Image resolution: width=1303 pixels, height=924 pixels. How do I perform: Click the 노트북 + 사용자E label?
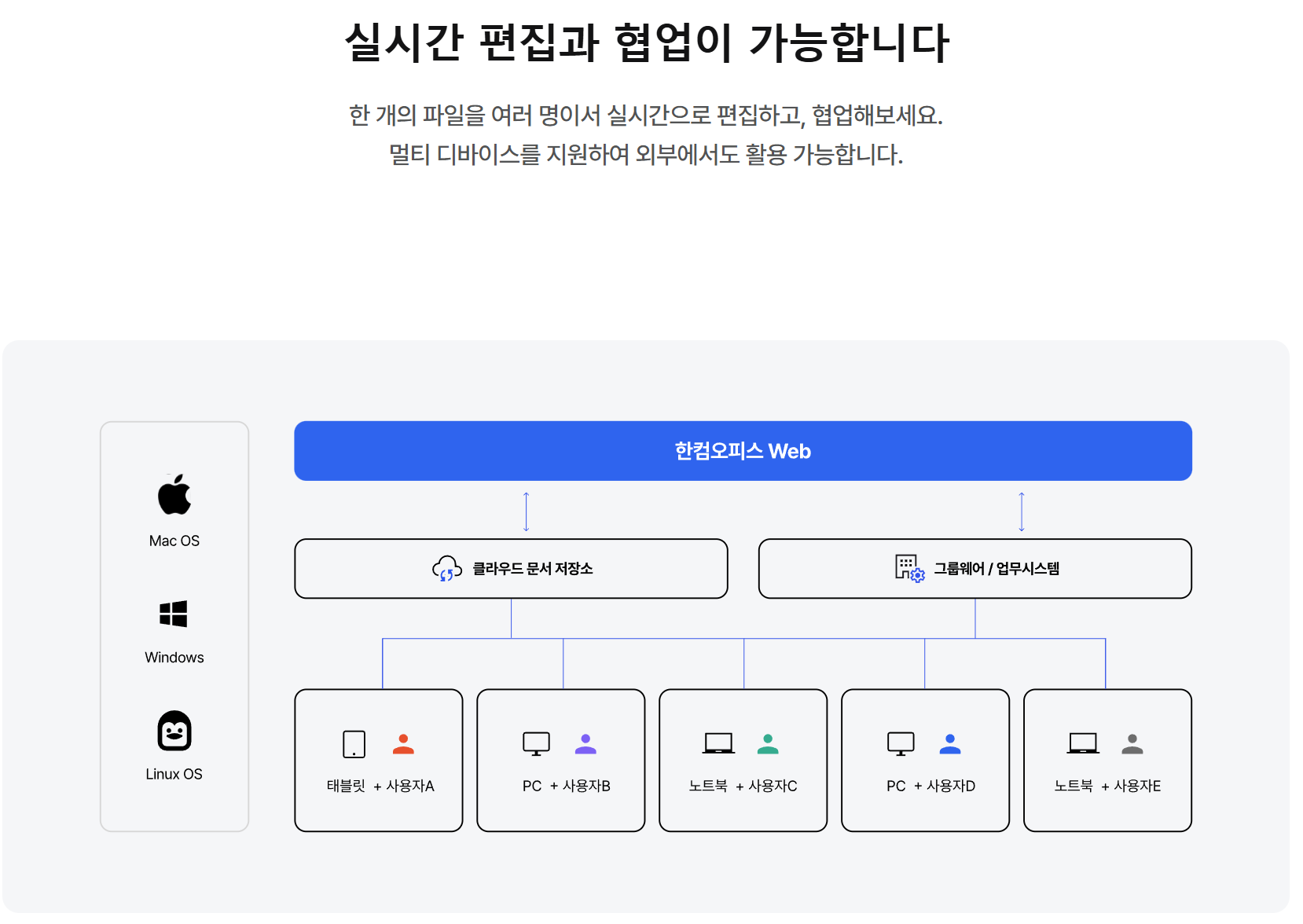point(1108,786)
